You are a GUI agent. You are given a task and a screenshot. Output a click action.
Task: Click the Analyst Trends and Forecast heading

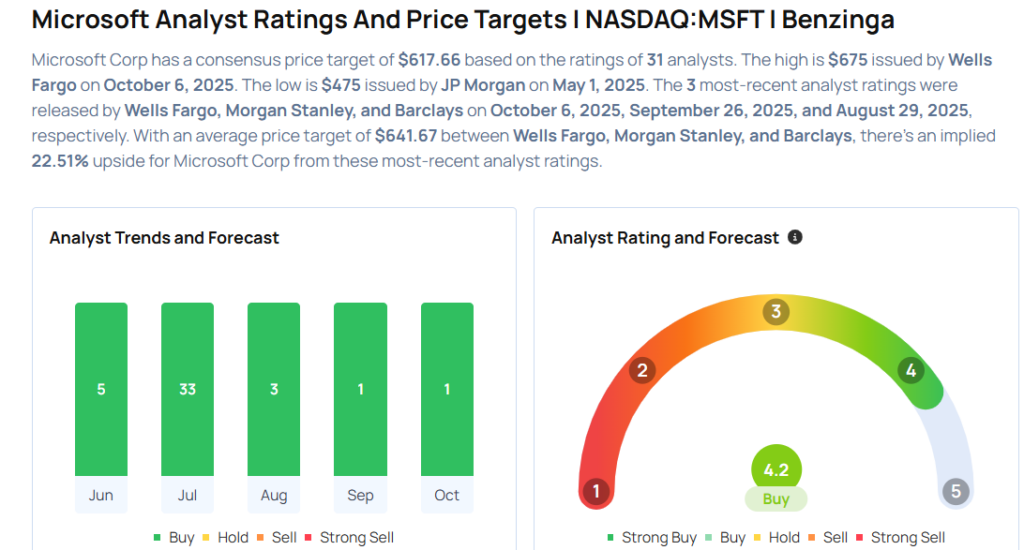(164, 238)
